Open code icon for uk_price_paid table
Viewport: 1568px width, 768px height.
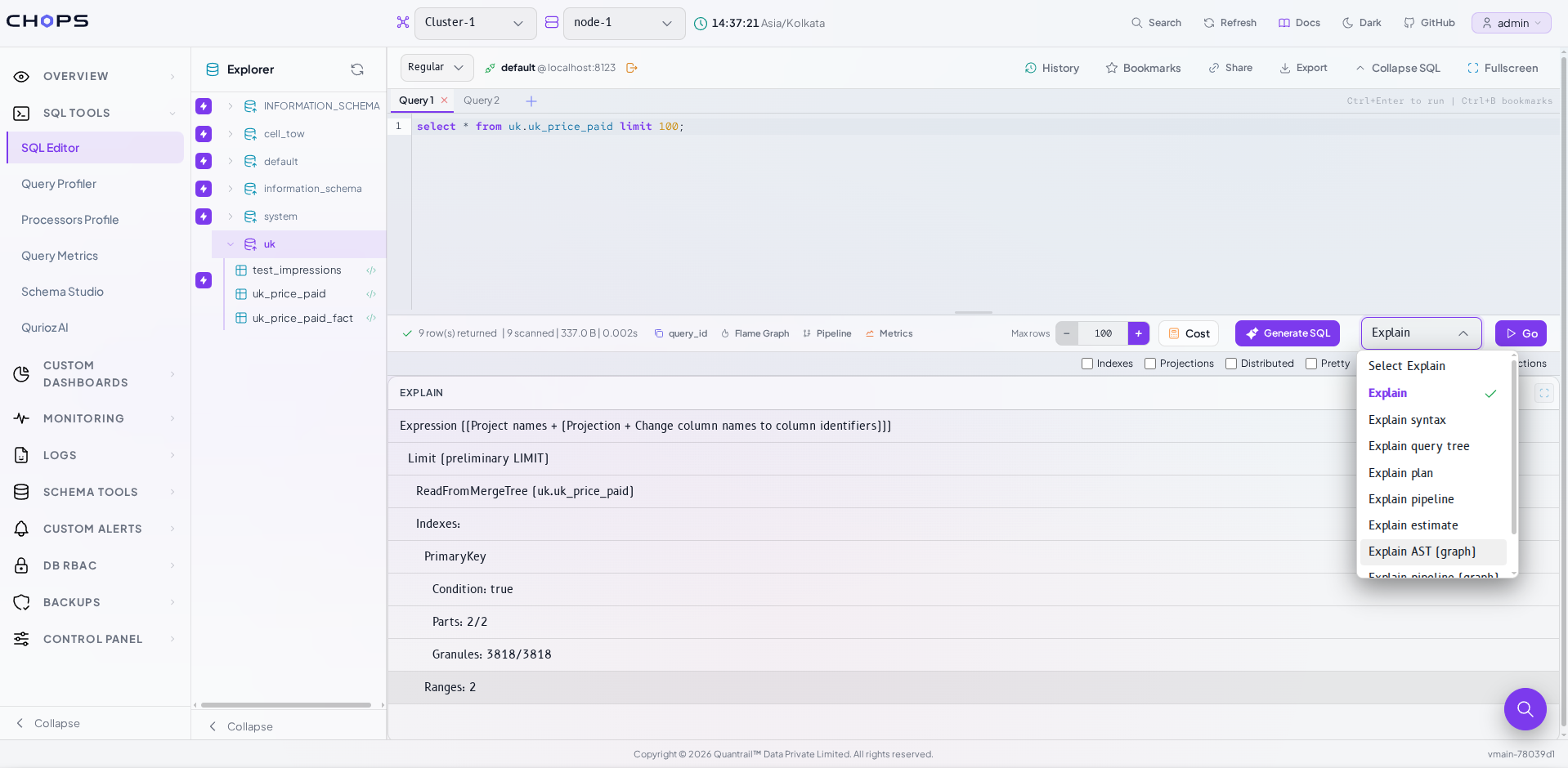[371, 294]
